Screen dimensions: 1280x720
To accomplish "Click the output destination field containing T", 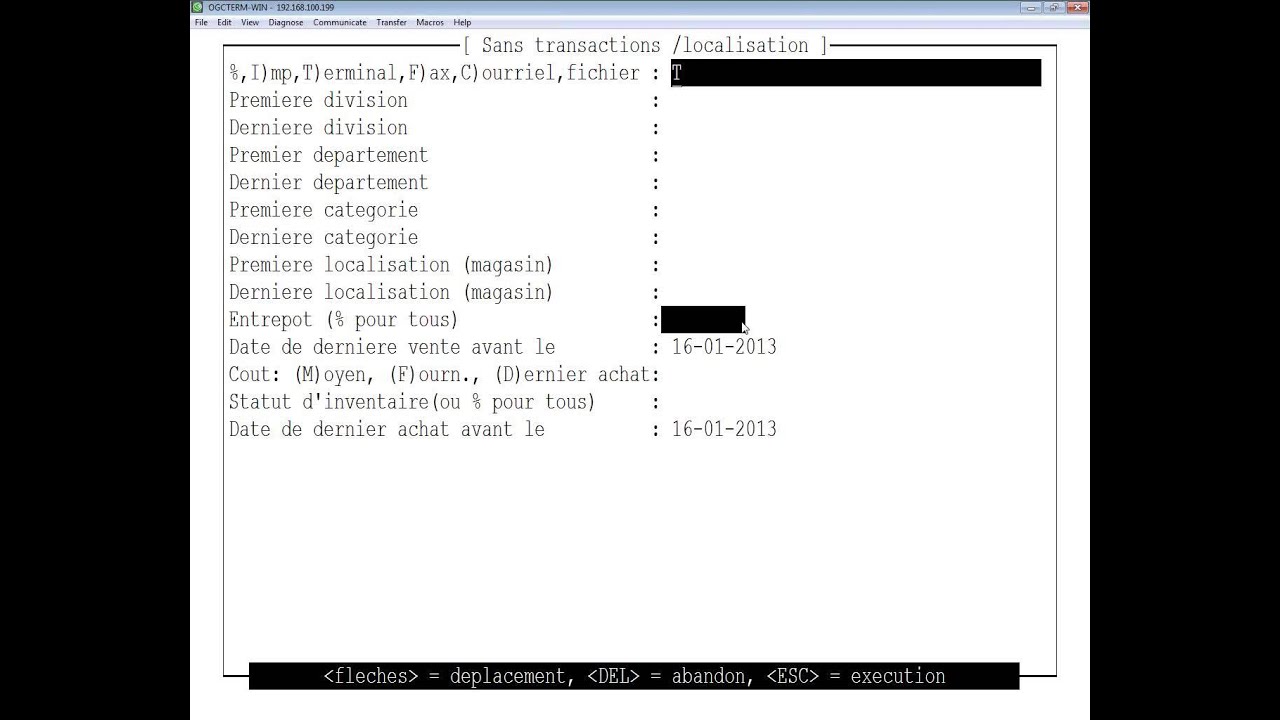I will (x=856, y=73).
